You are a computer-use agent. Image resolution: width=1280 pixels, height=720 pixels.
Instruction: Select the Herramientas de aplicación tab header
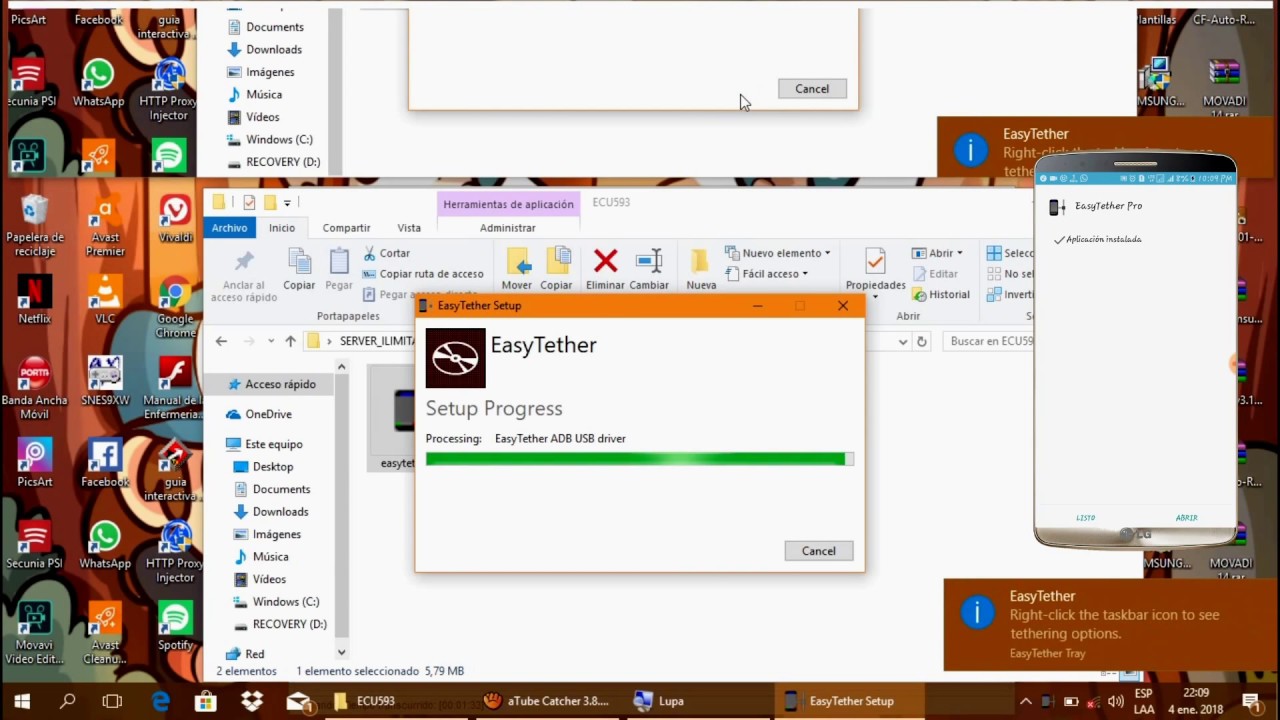coord(508,204)
